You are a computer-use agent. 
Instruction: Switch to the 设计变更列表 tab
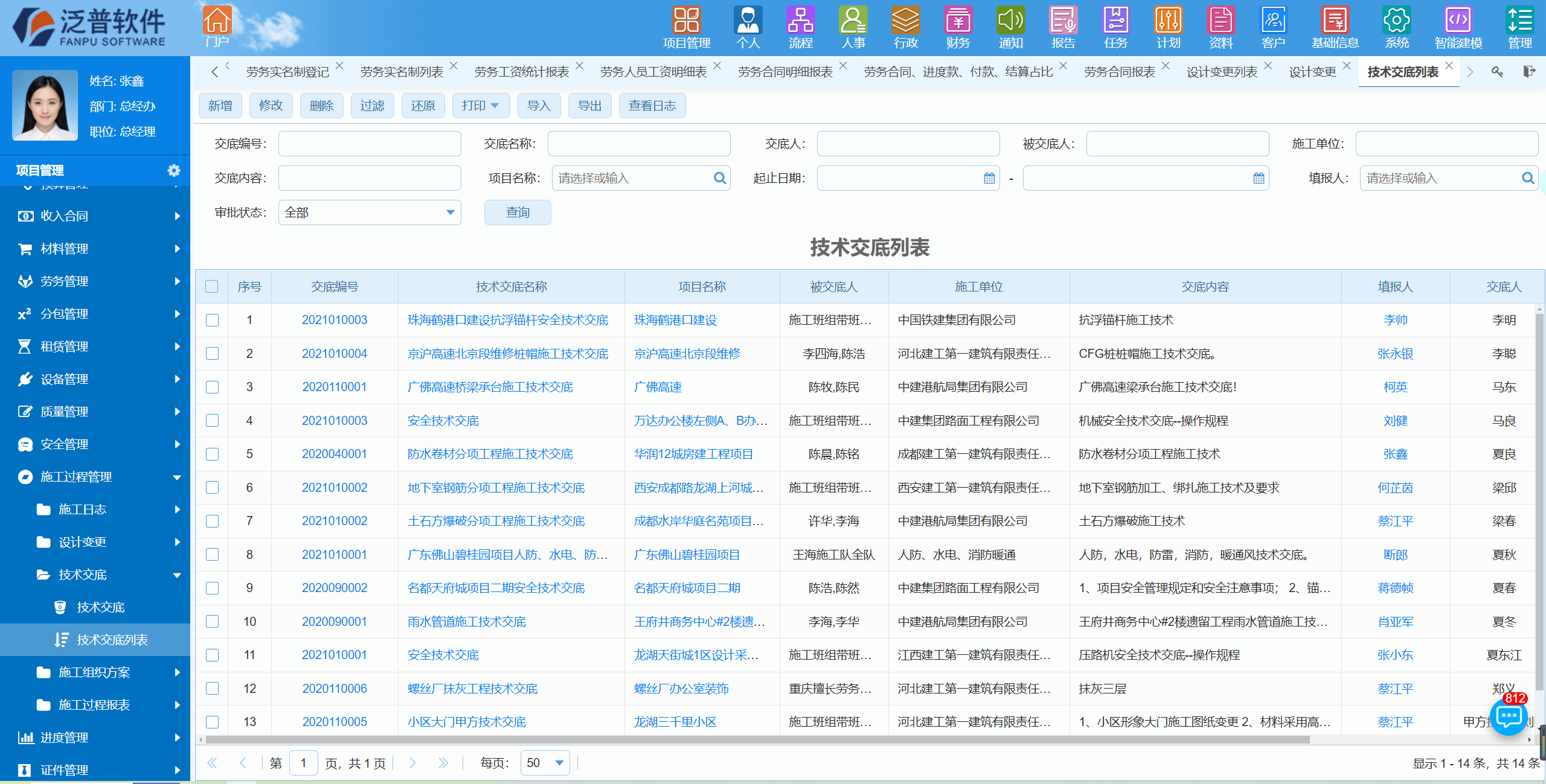point(1222,72)
